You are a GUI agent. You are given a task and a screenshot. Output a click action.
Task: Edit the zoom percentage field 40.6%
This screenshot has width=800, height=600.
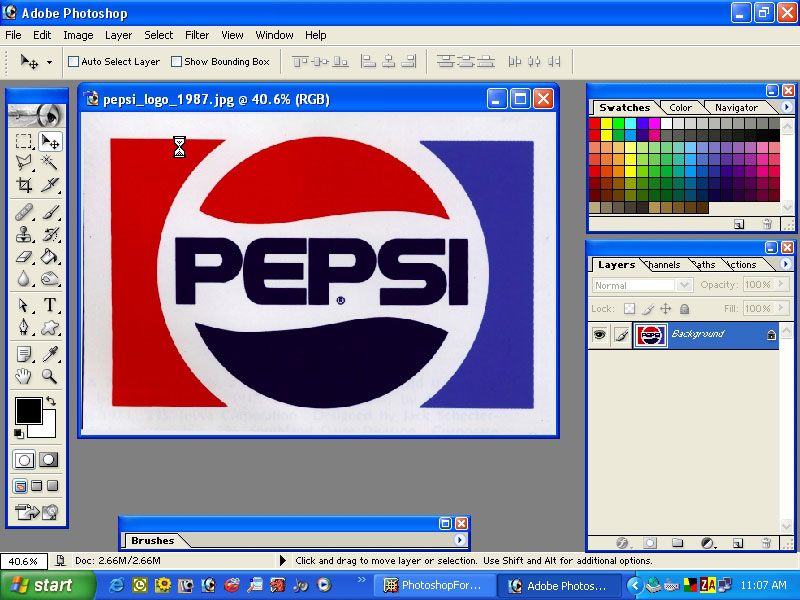(23, 561)
